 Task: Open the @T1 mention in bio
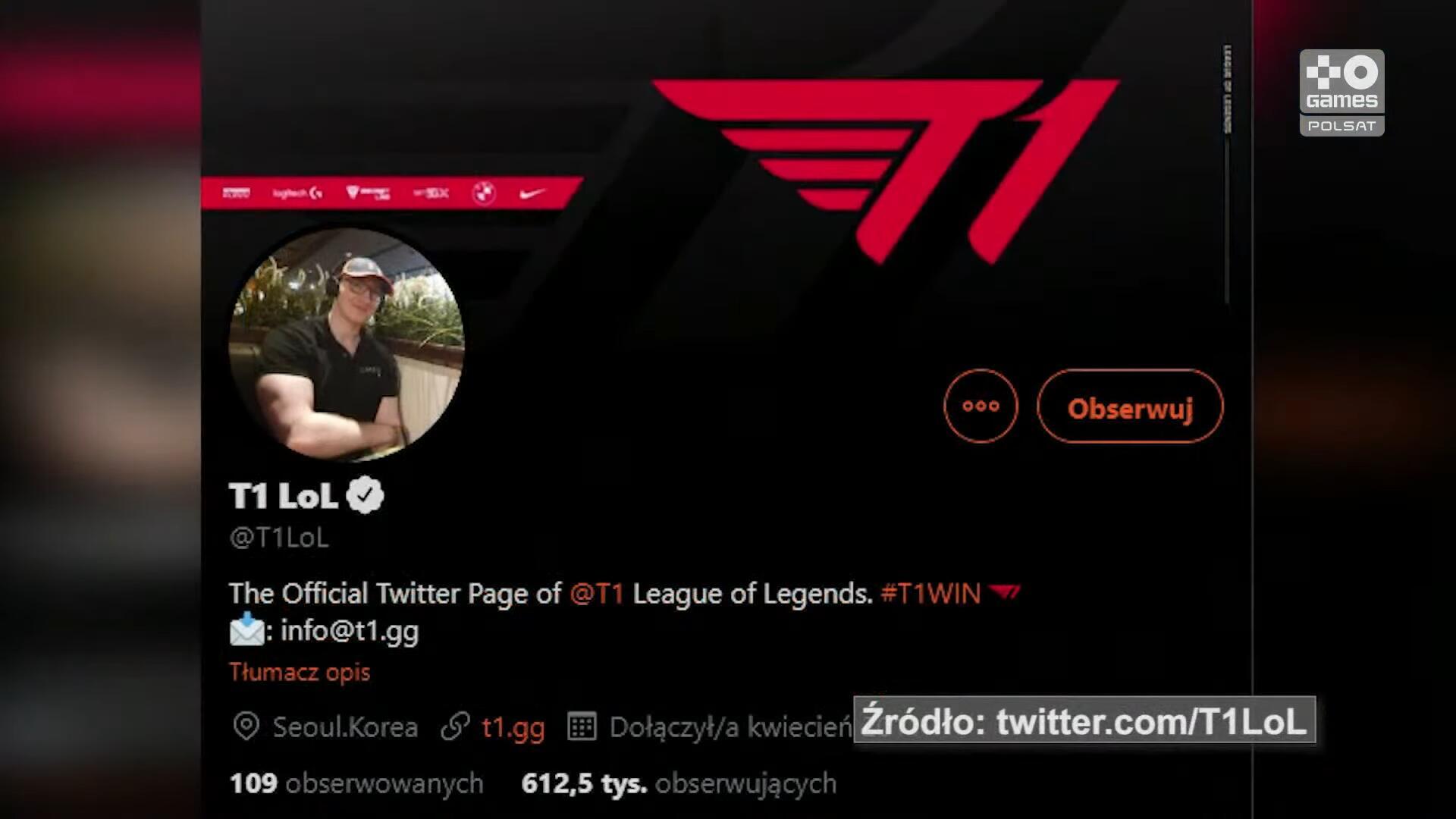pyautogui.click(x=596, y=593)
